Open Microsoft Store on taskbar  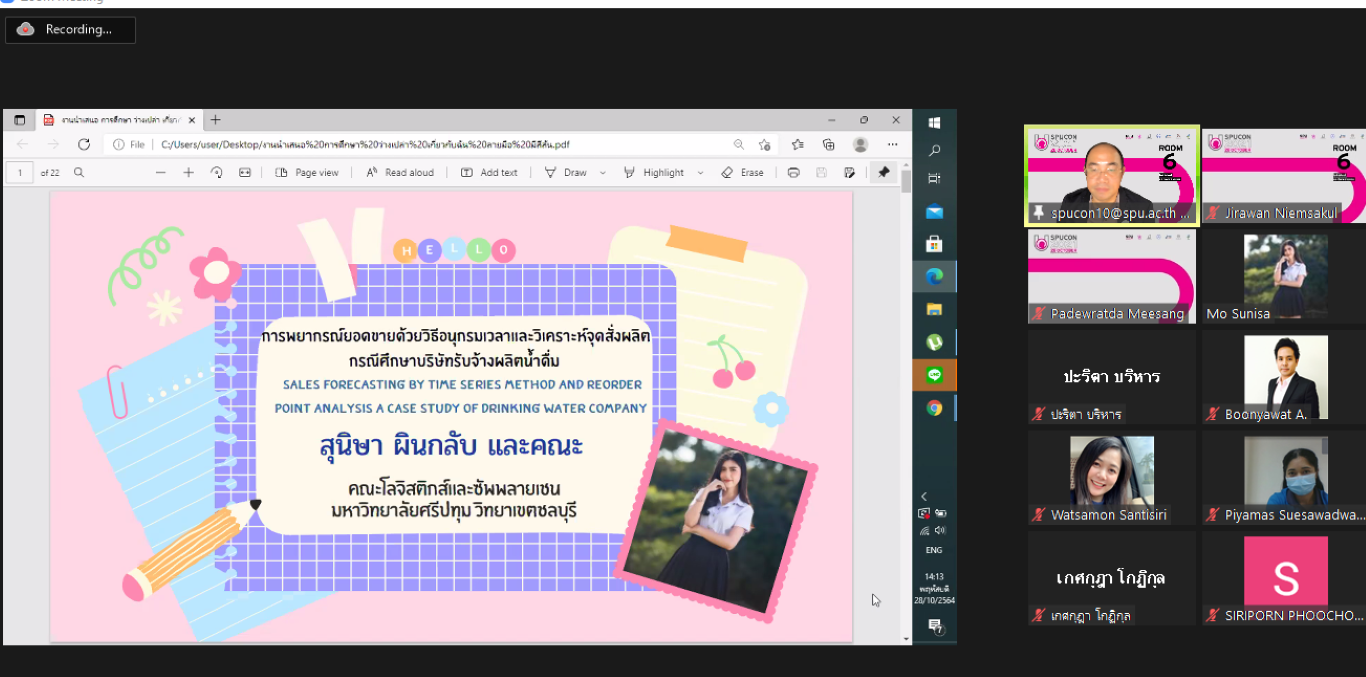(934, 243)
